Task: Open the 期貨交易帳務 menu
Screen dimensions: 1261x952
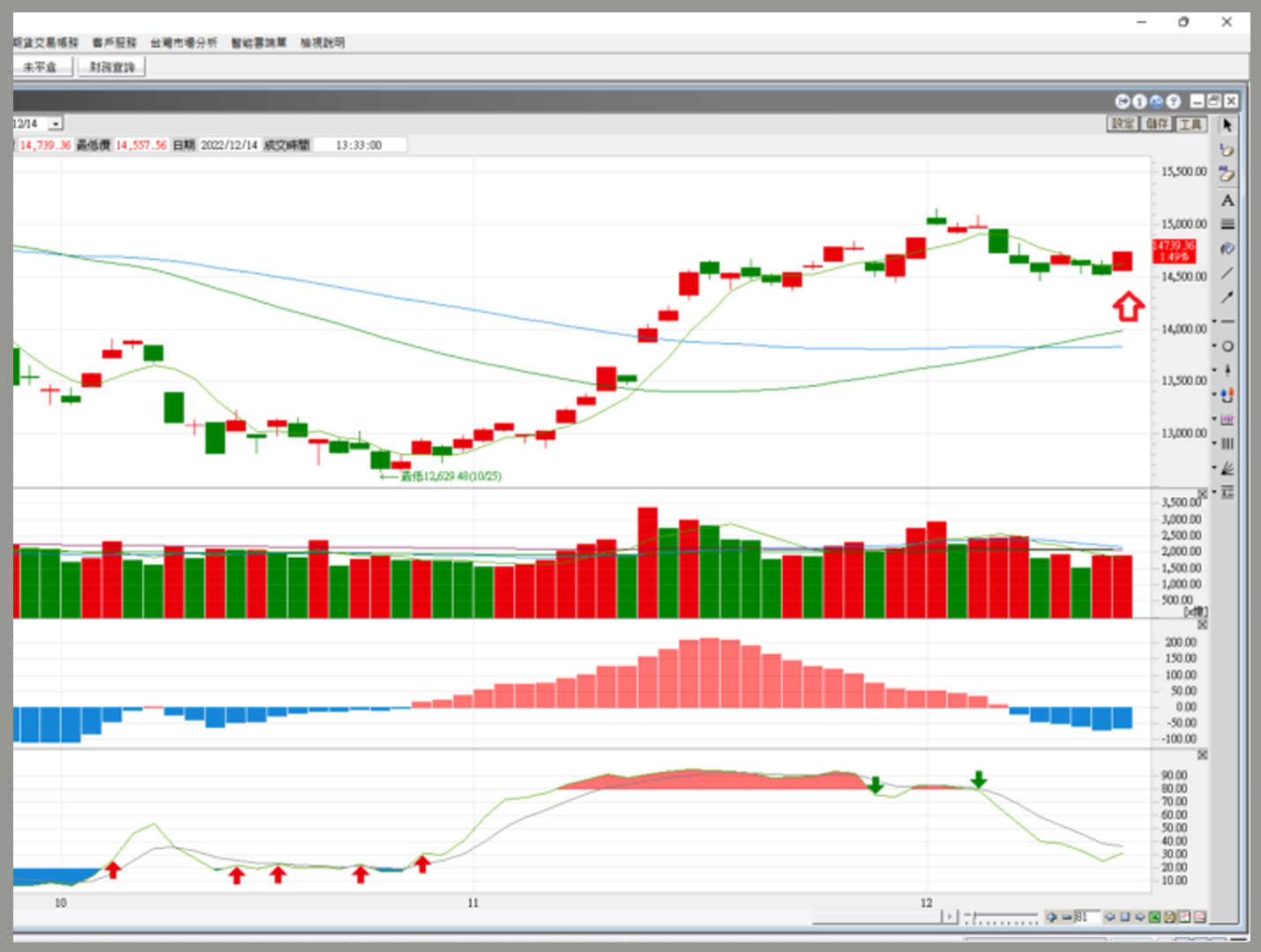Action: pos(46,42)
